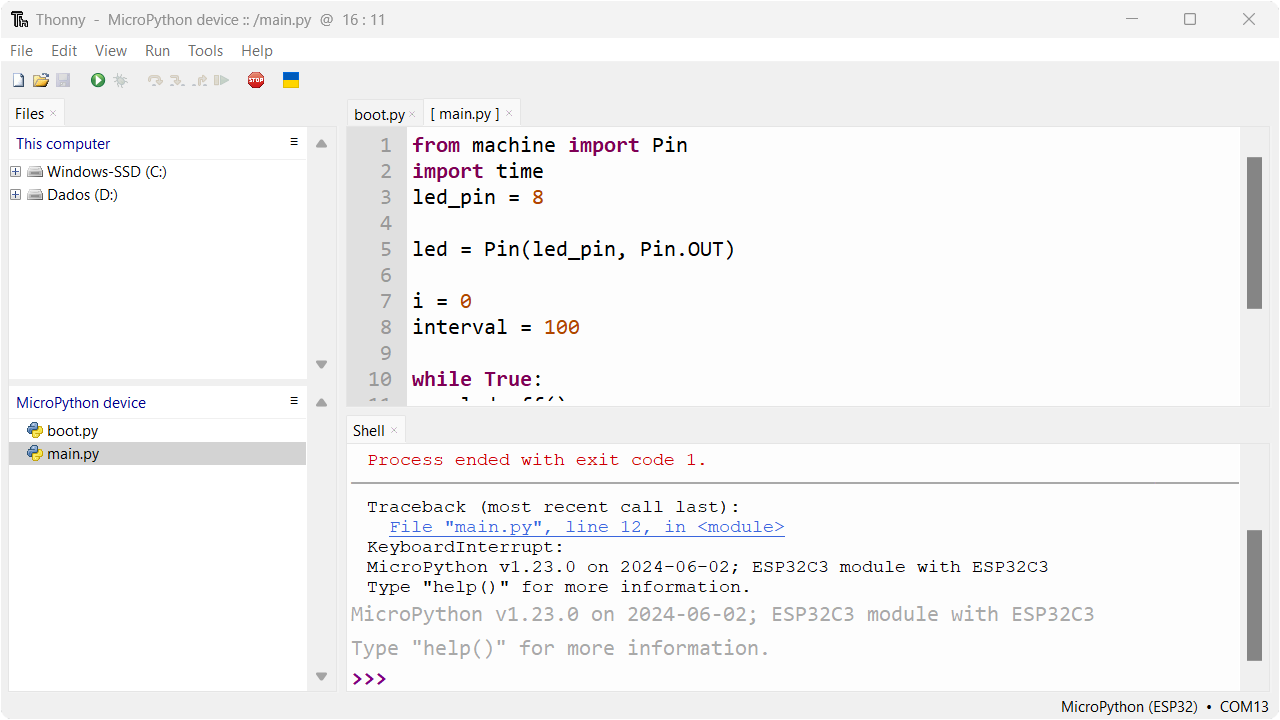Stop/Restart the backend with the stop sign icon
Viewport: 1280px width, 720px height.
(255, 80)
